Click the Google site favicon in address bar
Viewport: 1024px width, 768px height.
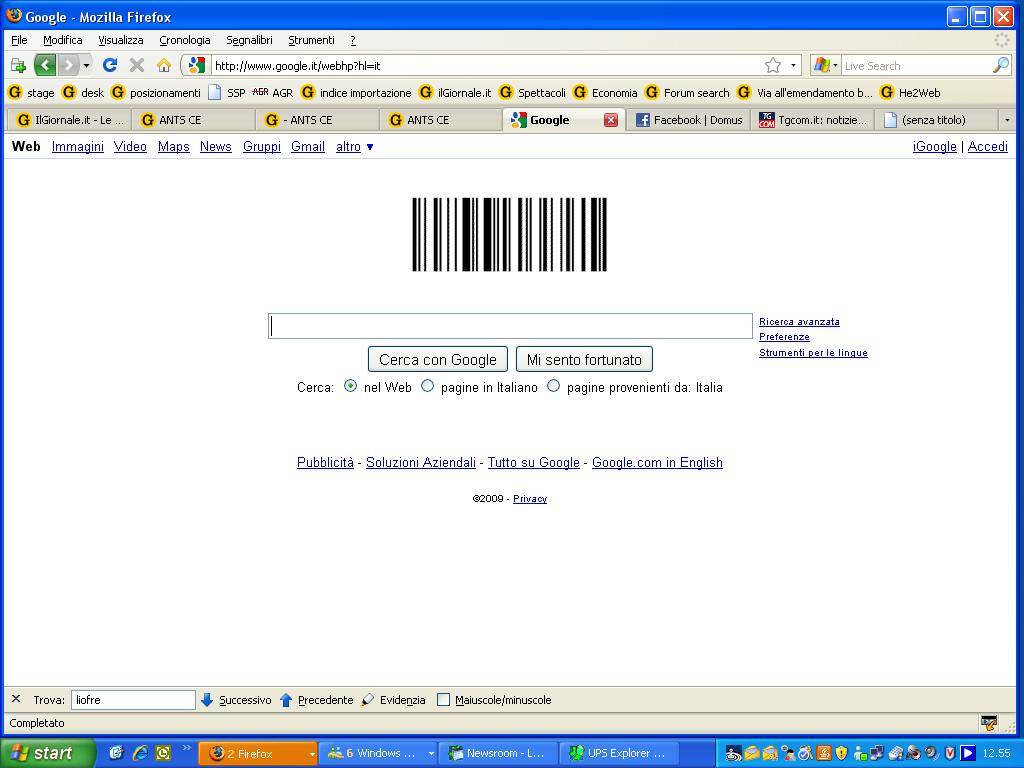point(196,65)
